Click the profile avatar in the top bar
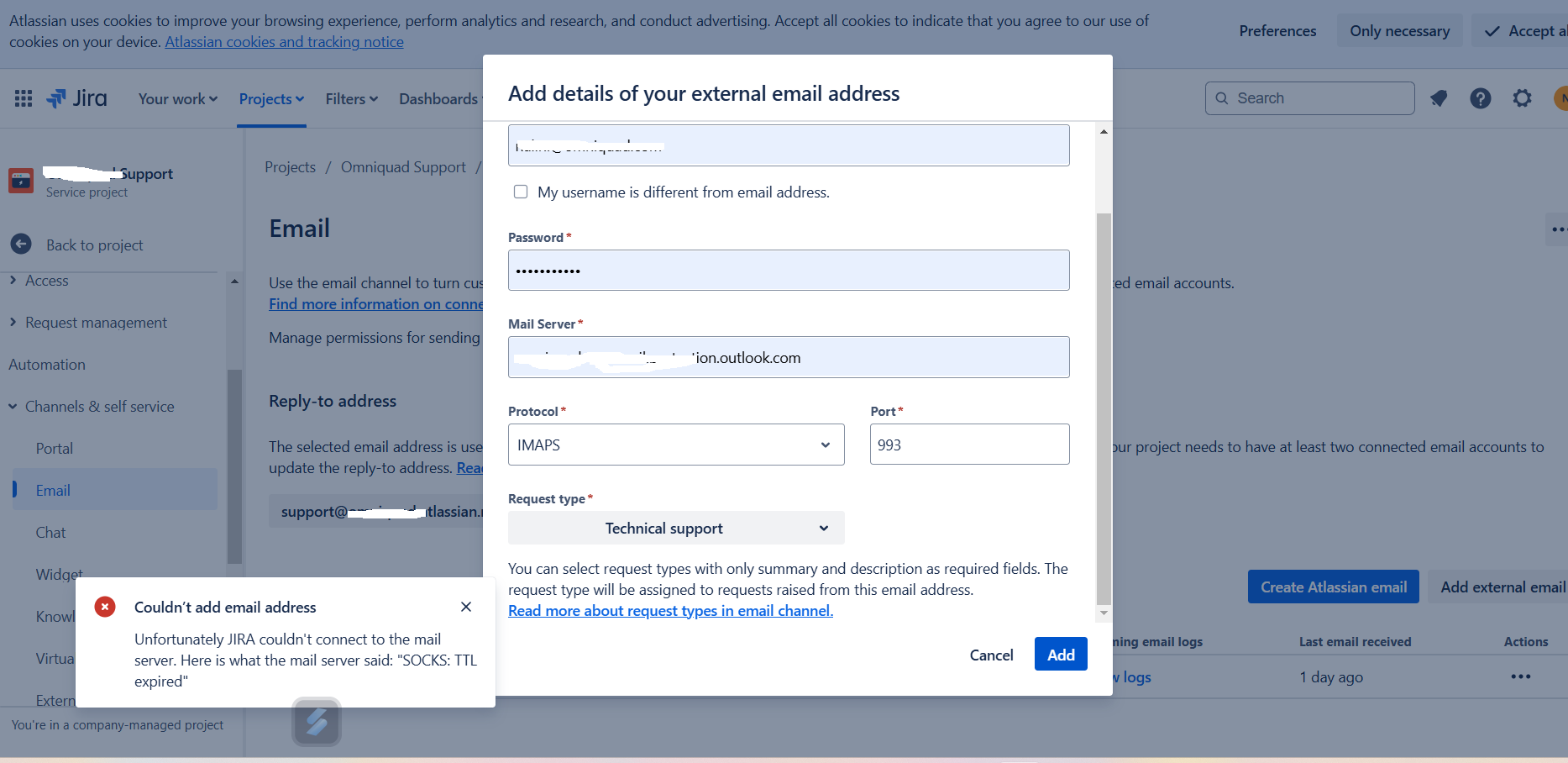 [x=1560, y=98]
